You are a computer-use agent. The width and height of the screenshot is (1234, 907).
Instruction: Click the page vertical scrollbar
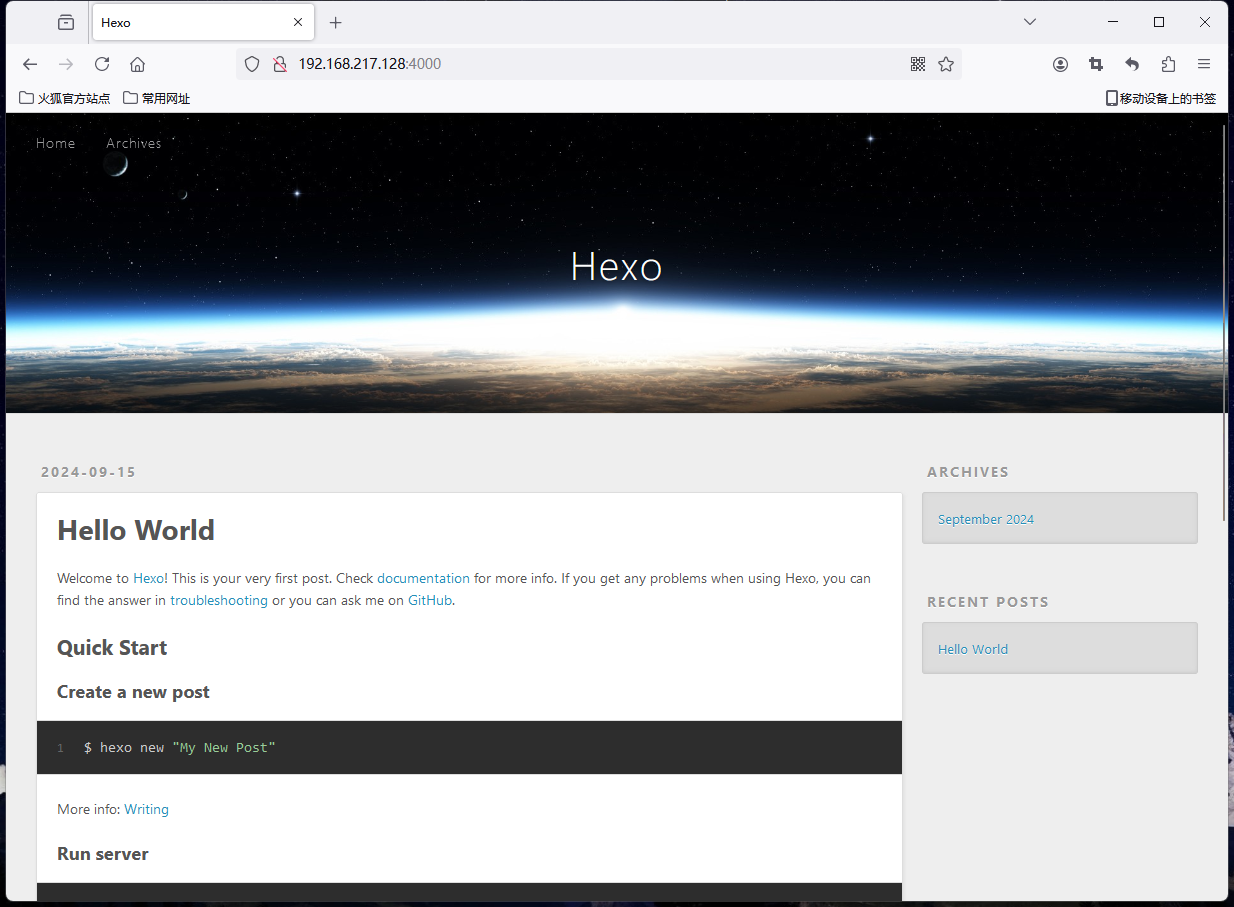pos(1224,322)
